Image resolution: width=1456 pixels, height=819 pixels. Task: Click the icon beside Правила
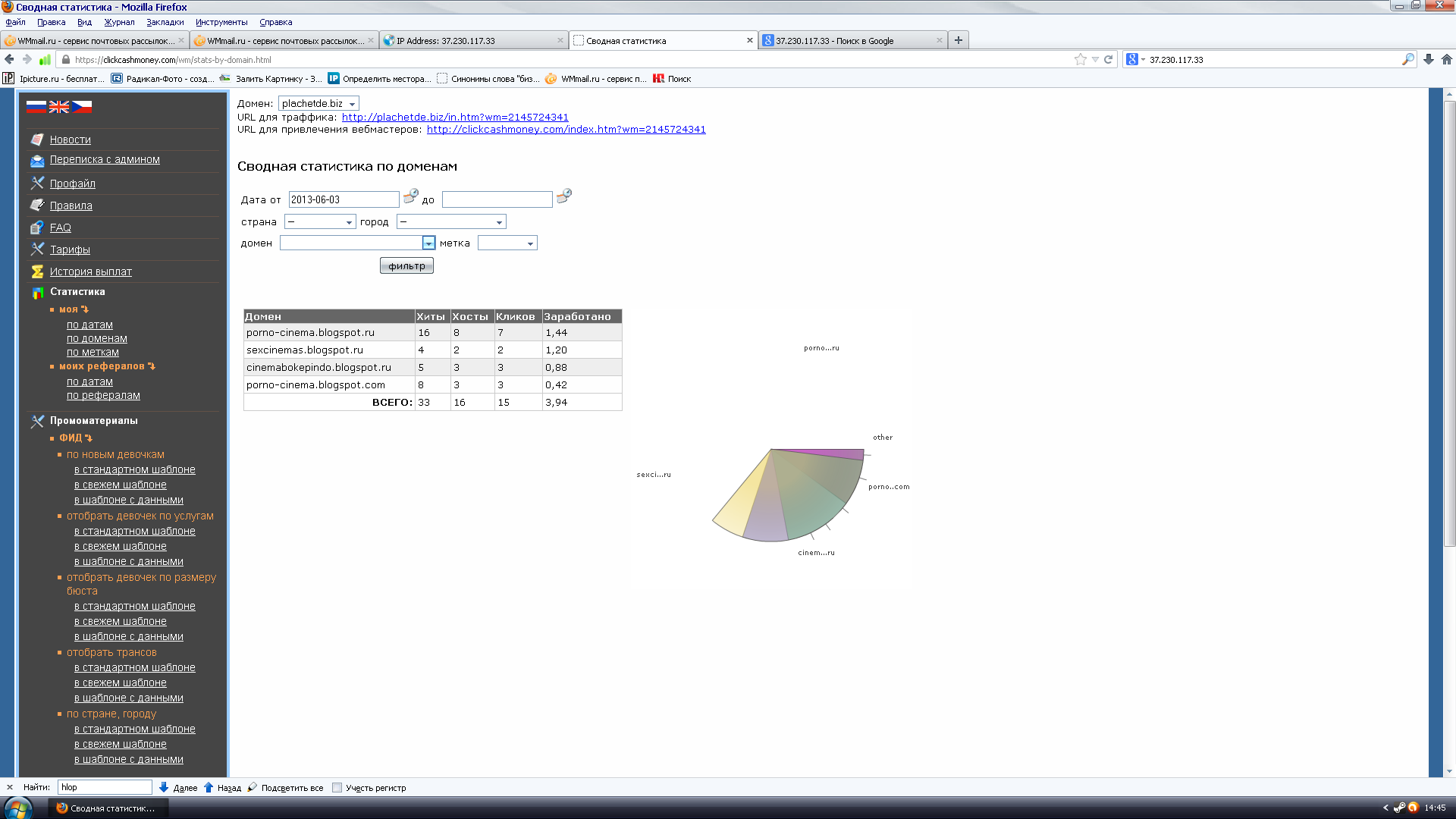click(x=37, y=205)
